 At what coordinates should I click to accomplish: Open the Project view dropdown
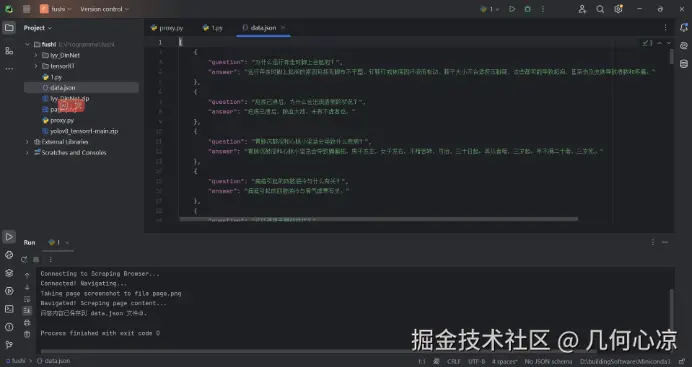tap(38, 28)
